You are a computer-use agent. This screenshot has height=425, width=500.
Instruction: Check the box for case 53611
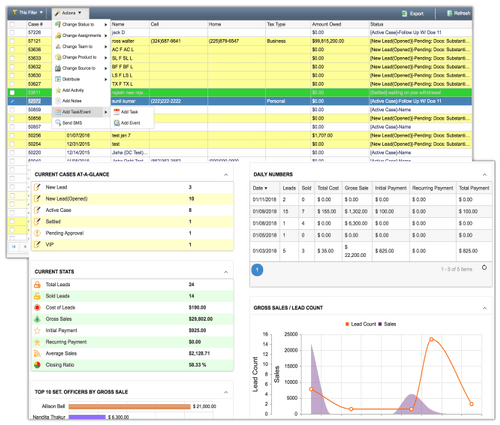pos(12,93)
